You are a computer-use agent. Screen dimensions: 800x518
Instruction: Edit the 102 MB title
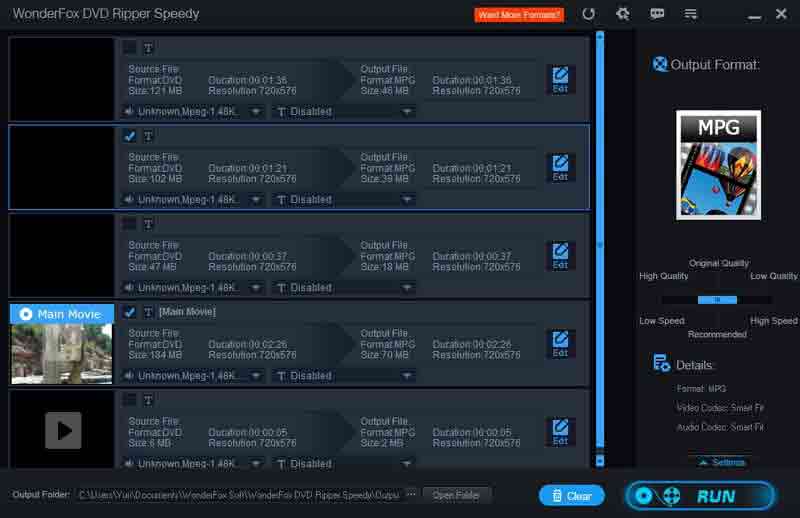(560, 168)
